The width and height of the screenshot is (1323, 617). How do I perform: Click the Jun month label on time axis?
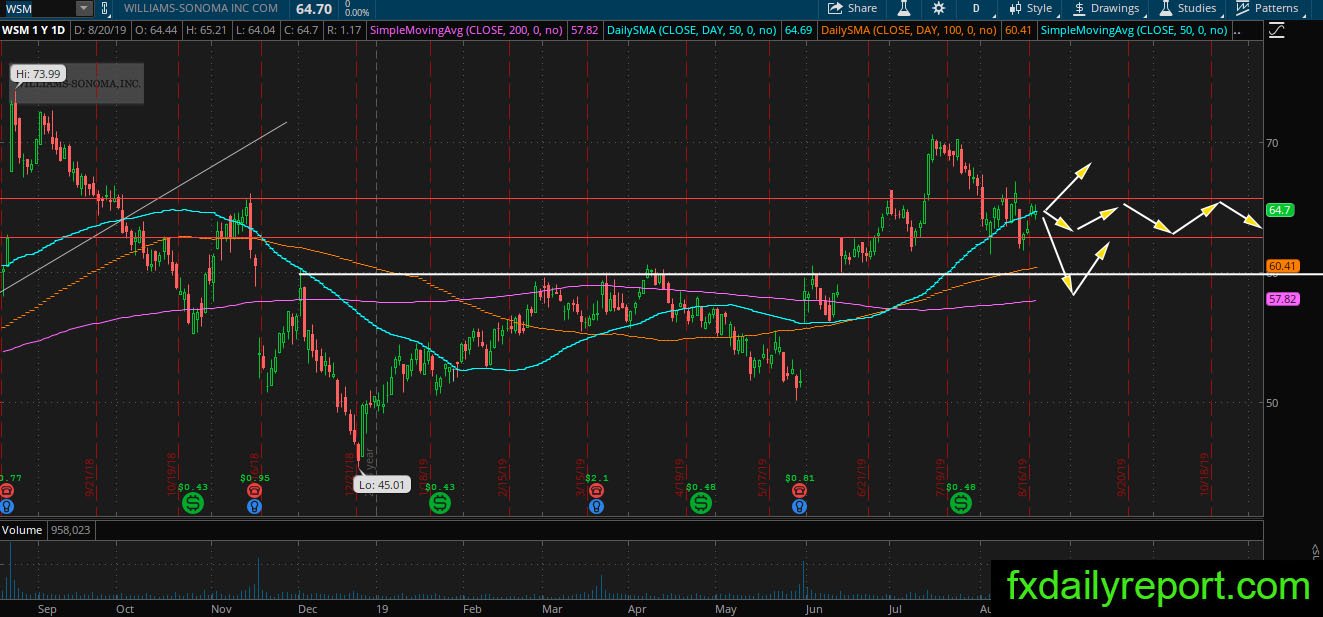click(813, 608)
